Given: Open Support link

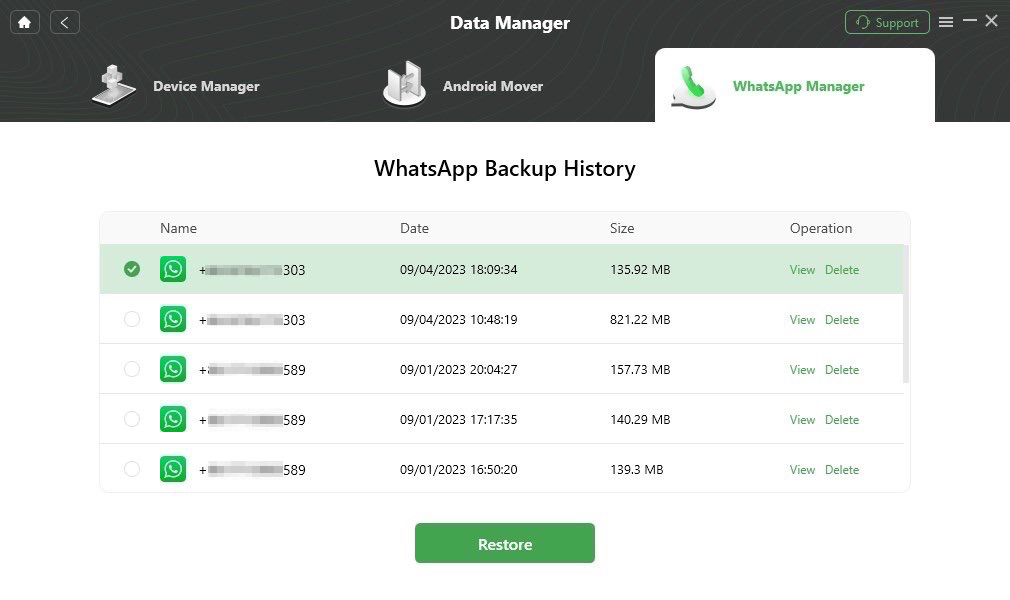Looking at the screenshot, I should point(887,23).
